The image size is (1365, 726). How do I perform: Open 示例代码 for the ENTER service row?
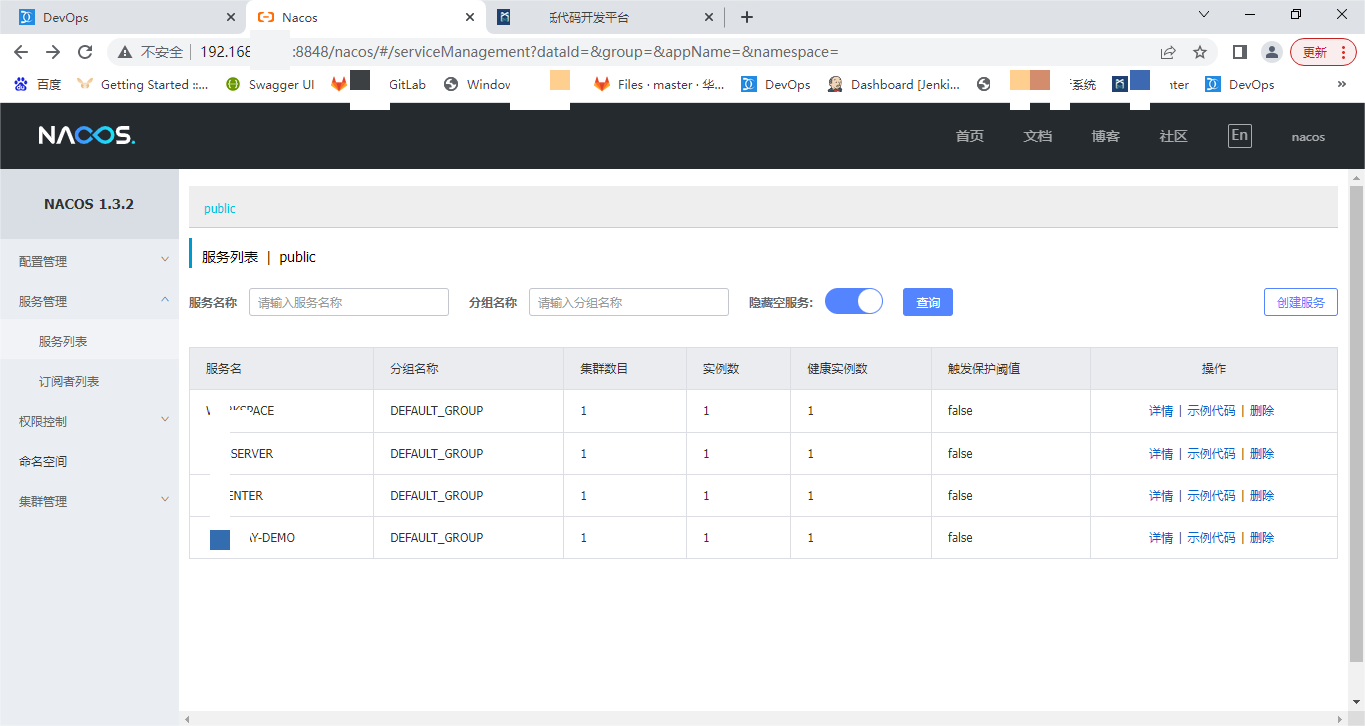point(1211,496)
